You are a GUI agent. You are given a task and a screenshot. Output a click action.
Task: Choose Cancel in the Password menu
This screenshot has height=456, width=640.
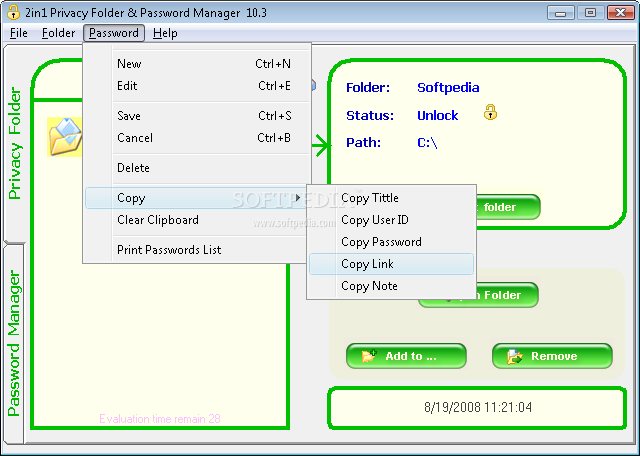point(198,138)
